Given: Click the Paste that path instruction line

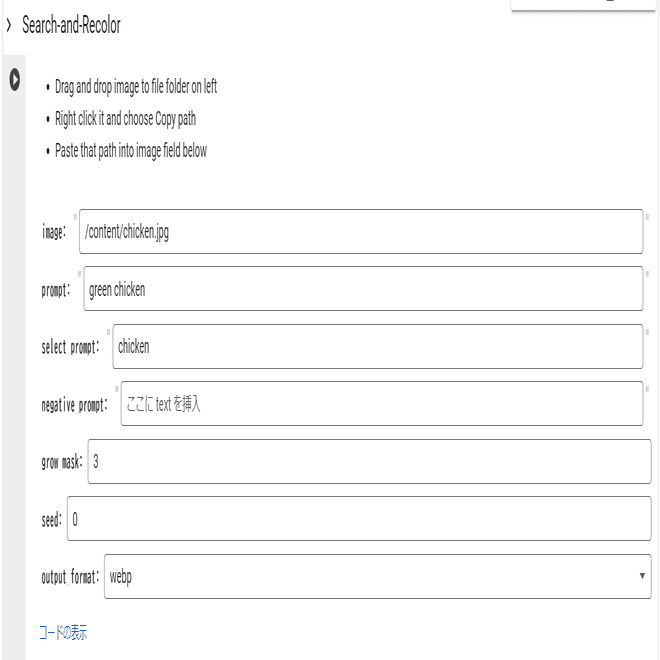Looking at the screenshot, I should (131, 151).
